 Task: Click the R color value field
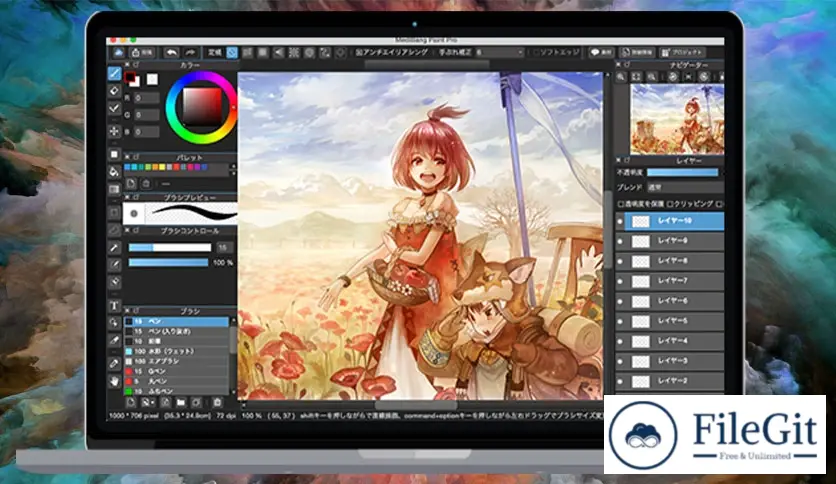click(146, 98)
